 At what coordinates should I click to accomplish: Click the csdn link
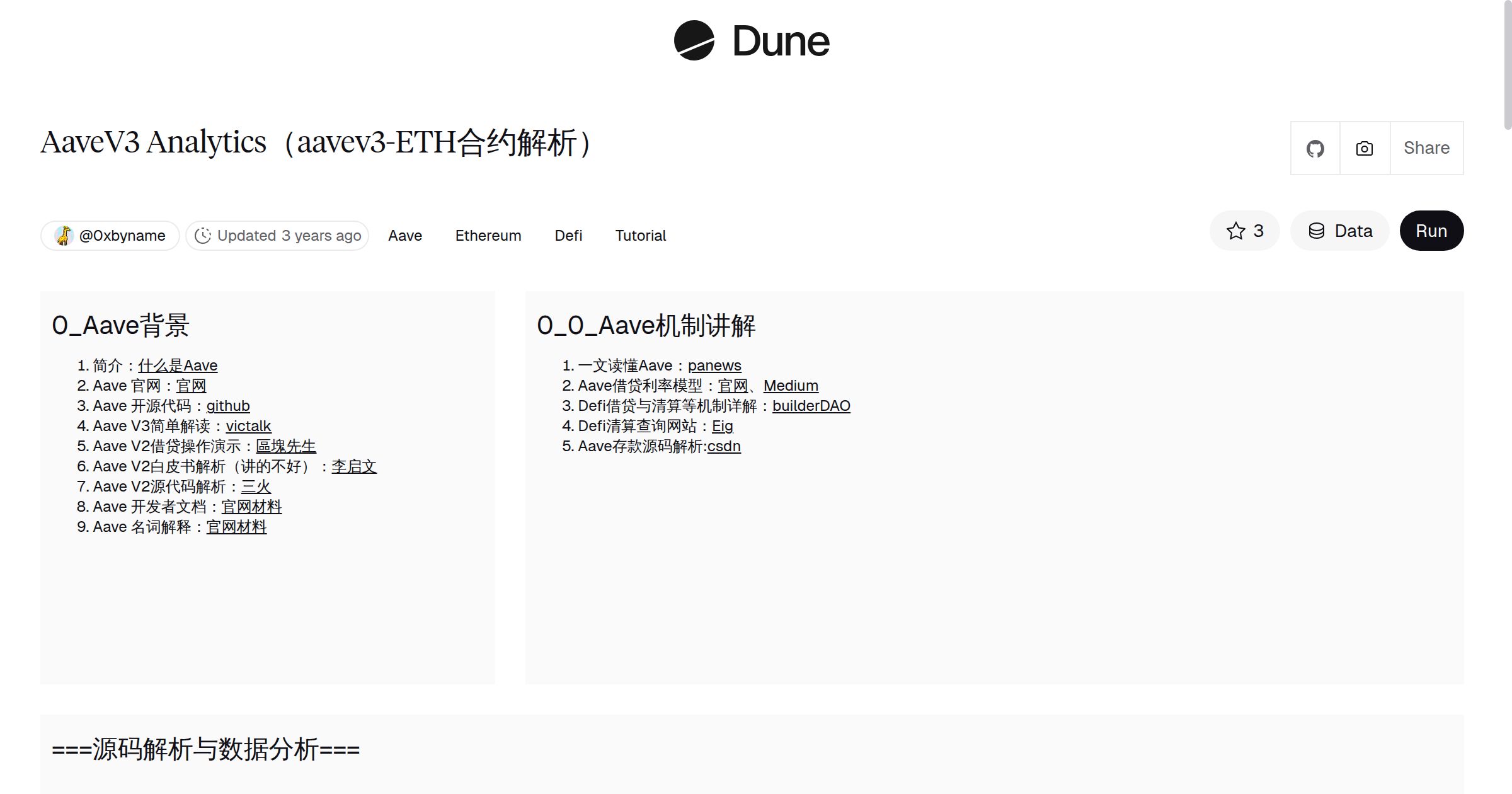724,446
